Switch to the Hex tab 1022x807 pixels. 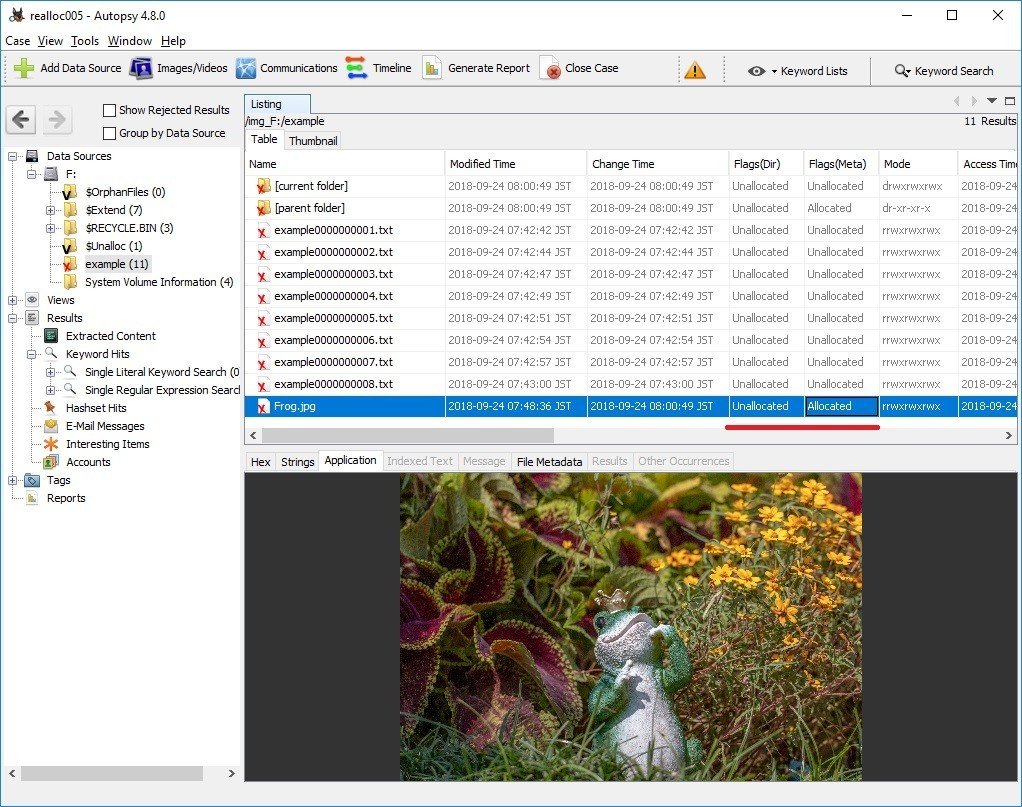coord(261,462)
